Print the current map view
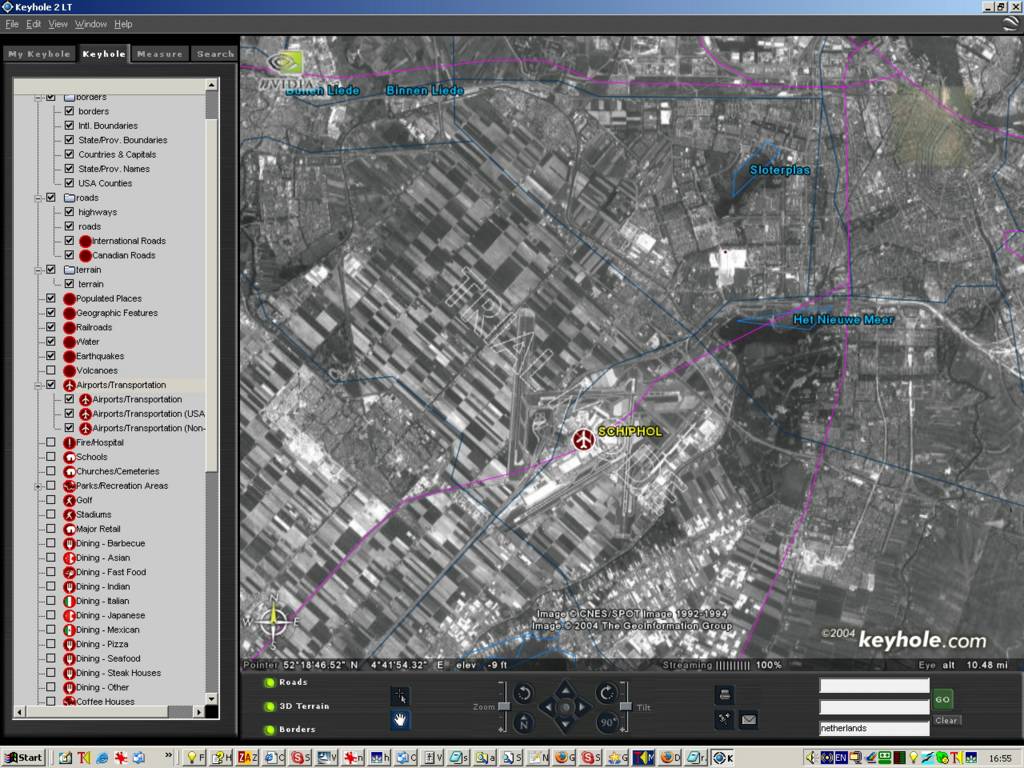The width and height of the screenshot is (1024, 768). pos(724,695)
